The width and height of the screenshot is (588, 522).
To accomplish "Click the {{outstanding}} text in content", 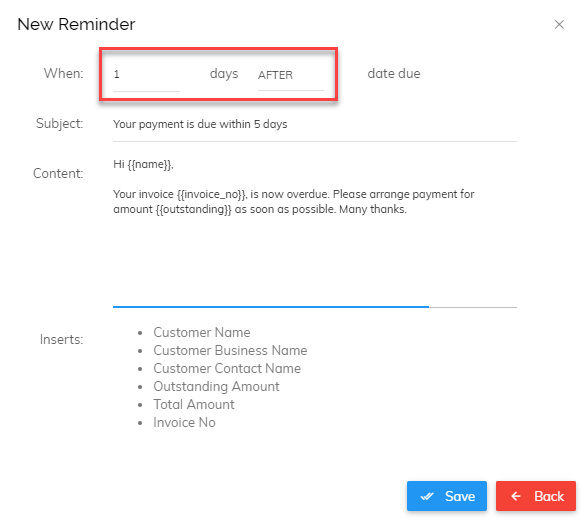I will point(194,209).
